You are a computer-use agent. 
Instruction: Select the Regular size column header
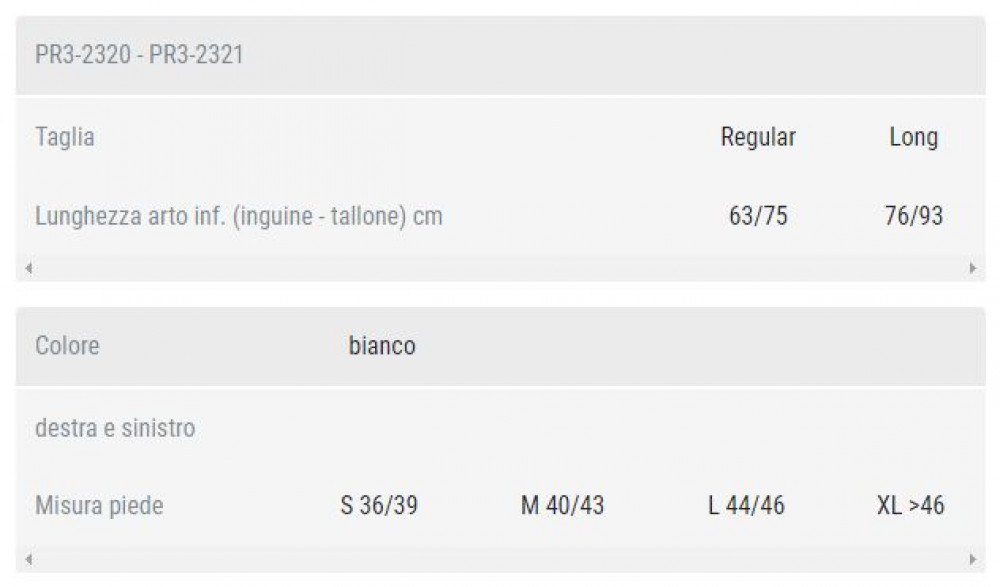758,137
